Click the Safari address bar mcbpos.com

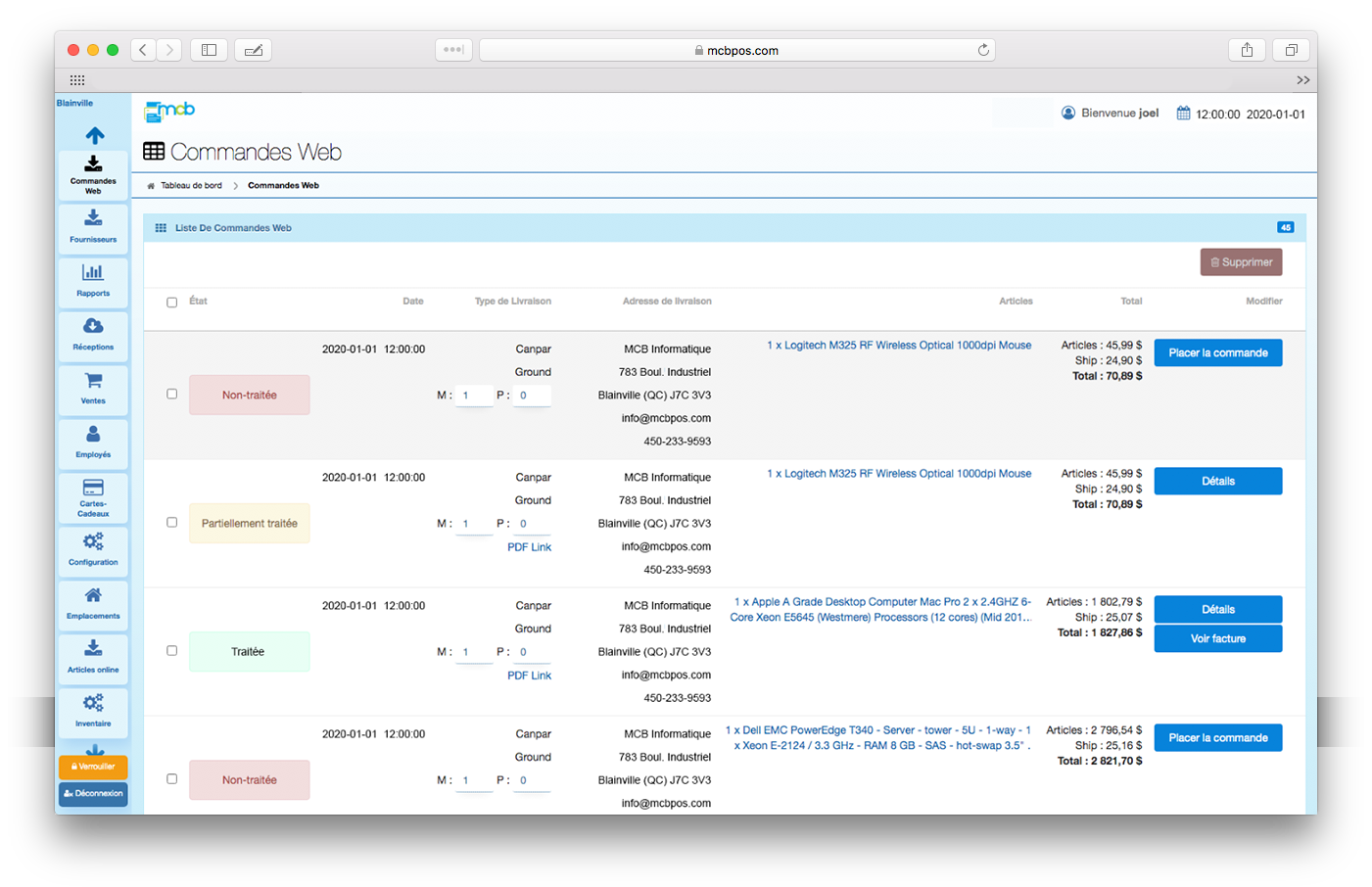coord(737,50)
